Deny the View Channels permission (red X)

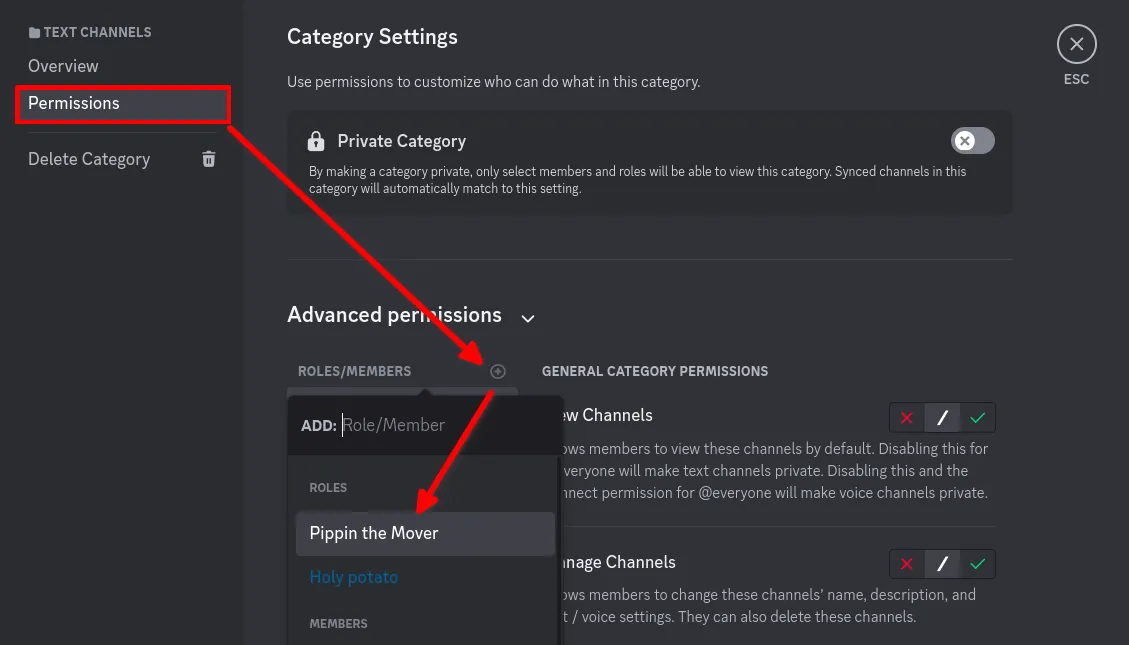pos(907,417)
